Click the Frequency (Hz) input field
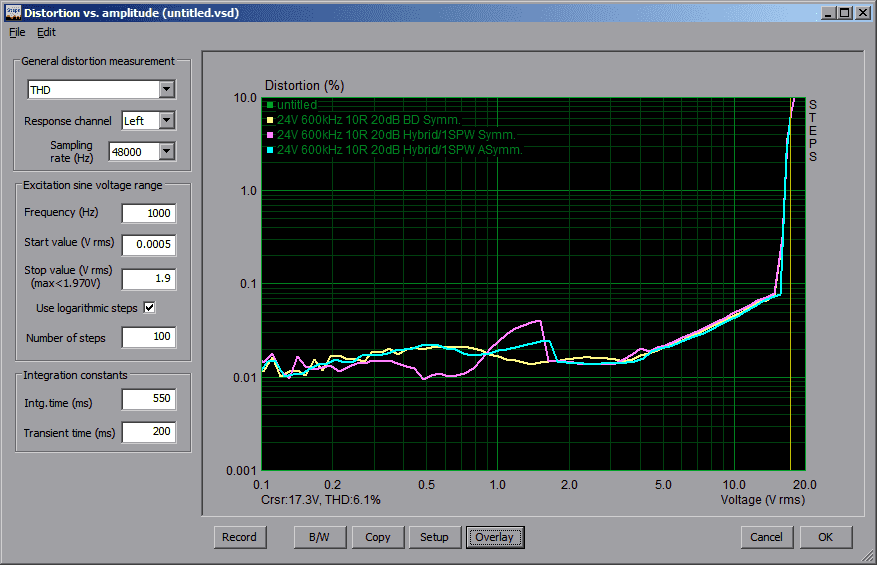This screenshot has width=877, height=565. 148,213
